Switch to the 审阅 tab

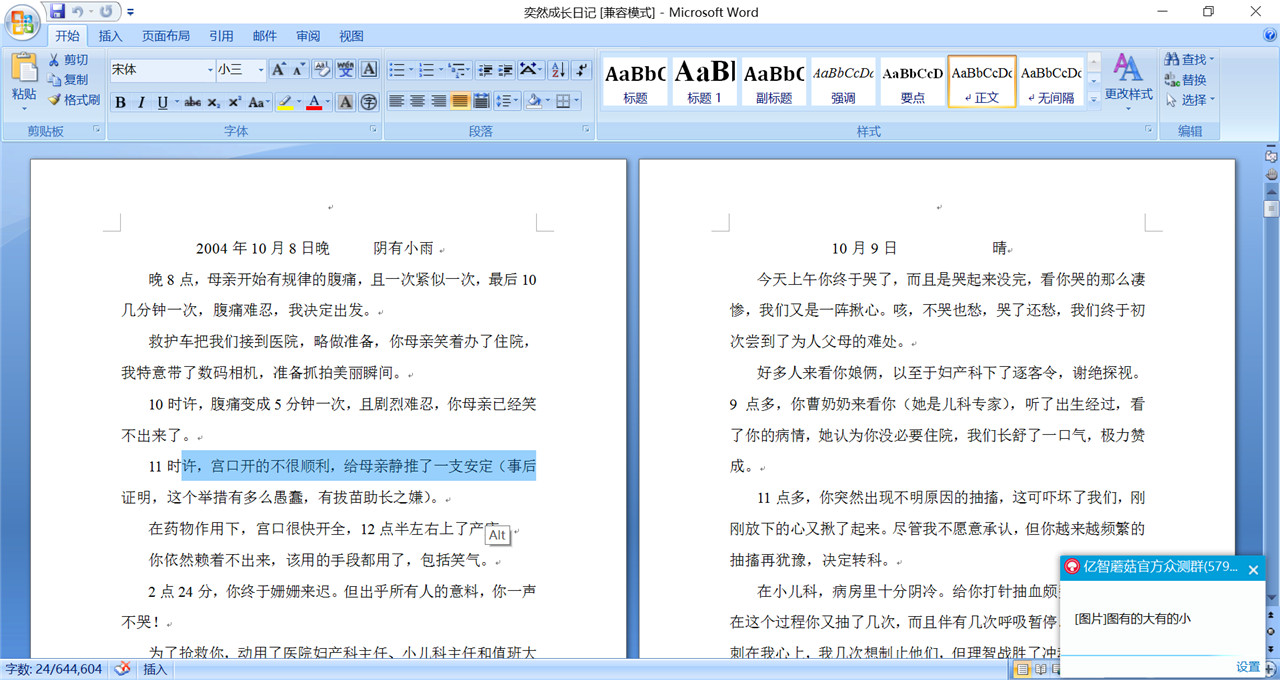coord(308,36)
